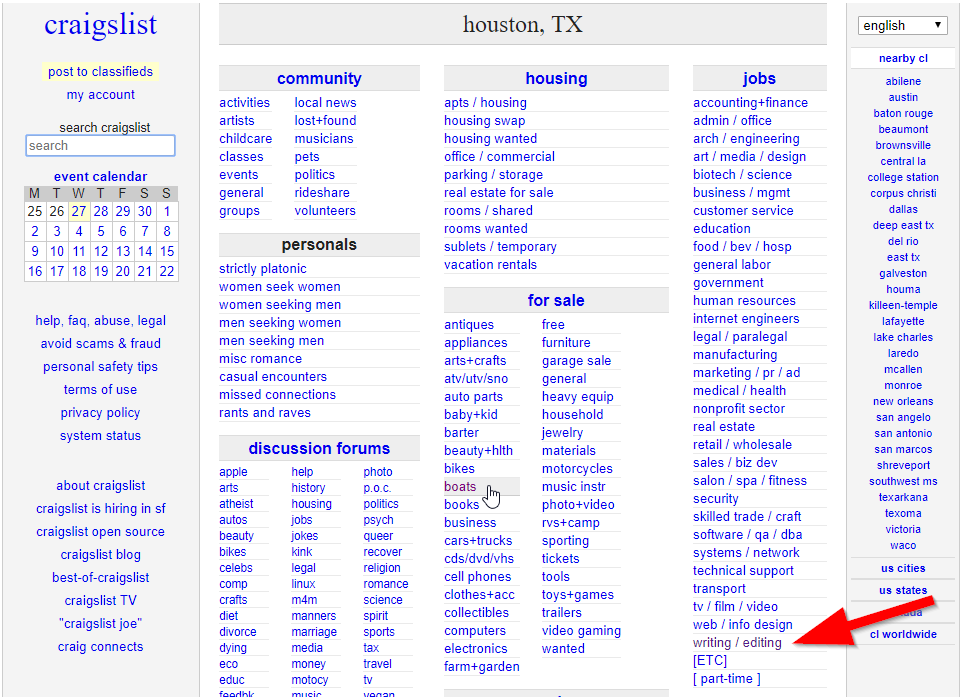Browse antiques for sale
The image size is (970, 697).
click(x=469, y=325)
